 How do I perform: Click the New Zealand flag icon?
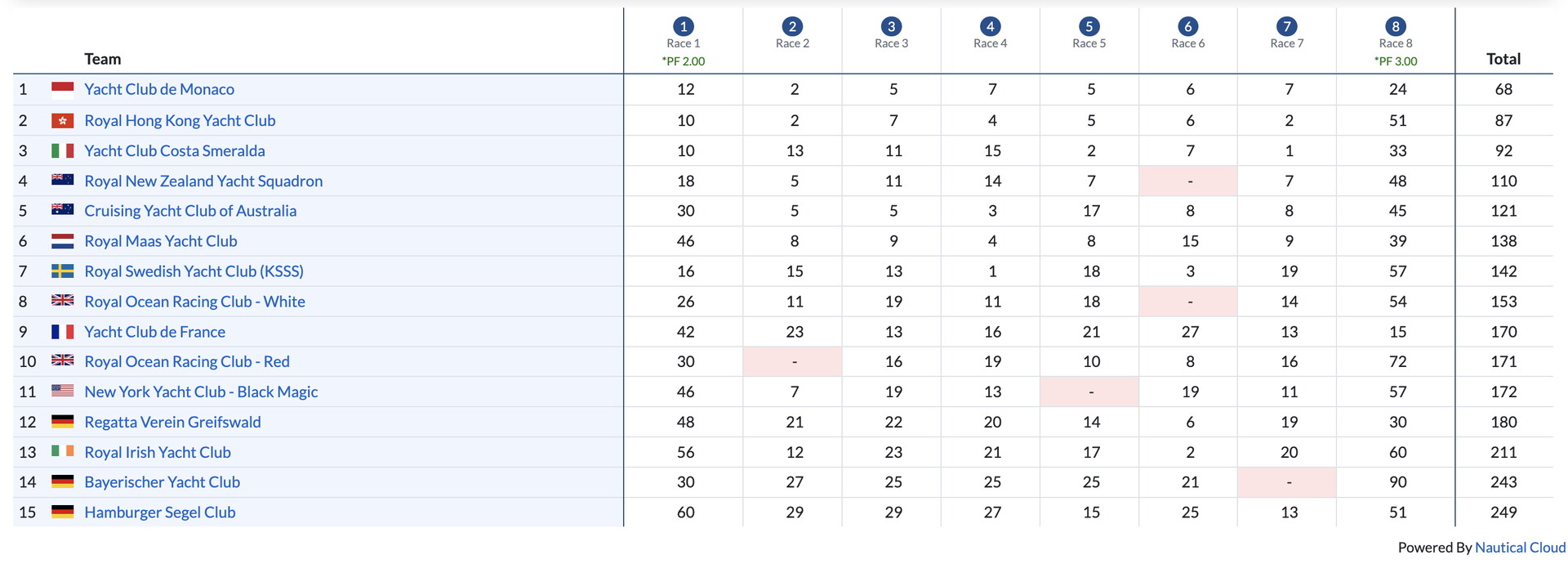(62, 181)
